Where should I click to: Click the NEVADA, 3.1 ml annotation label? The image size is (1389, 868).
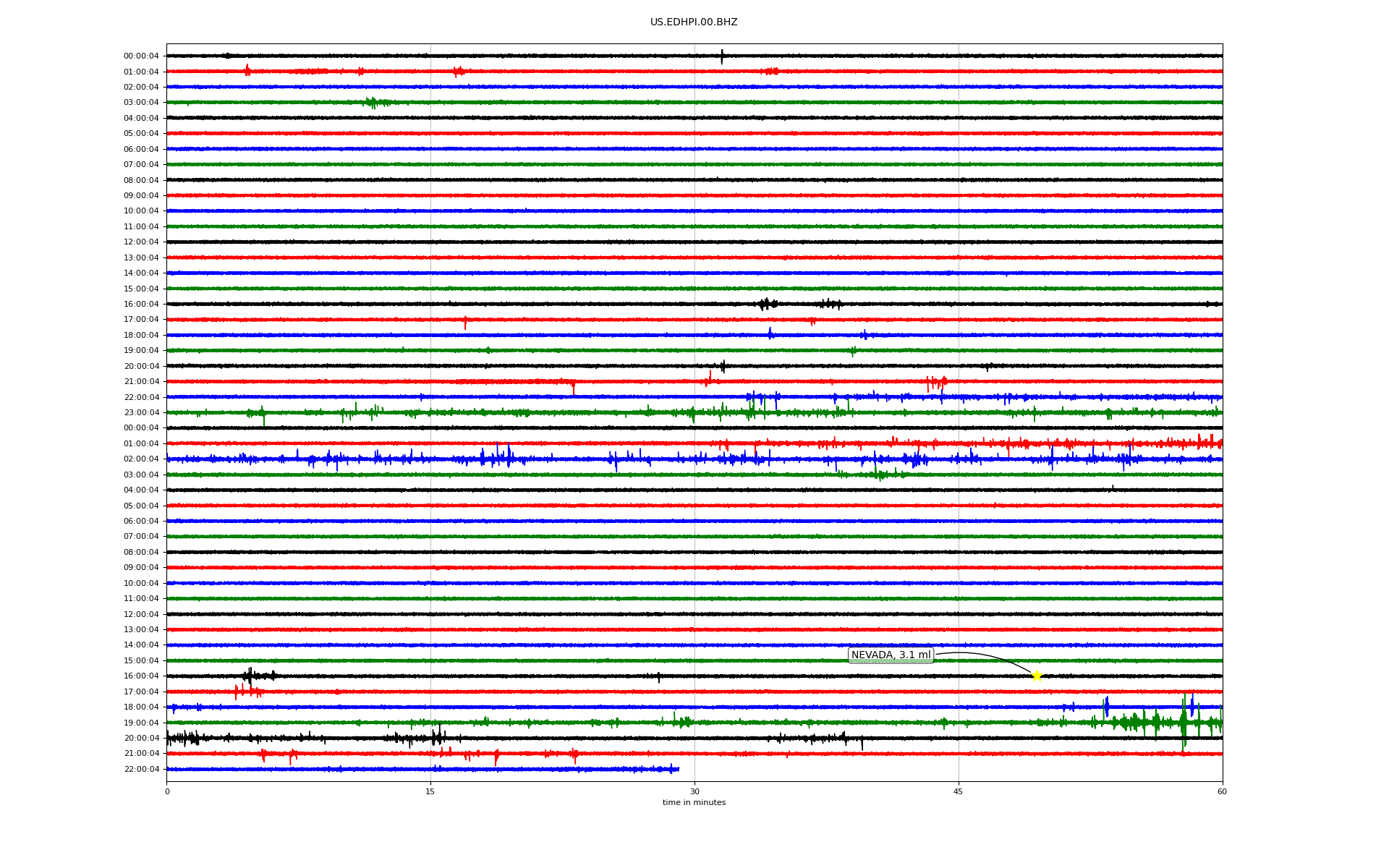891,655
